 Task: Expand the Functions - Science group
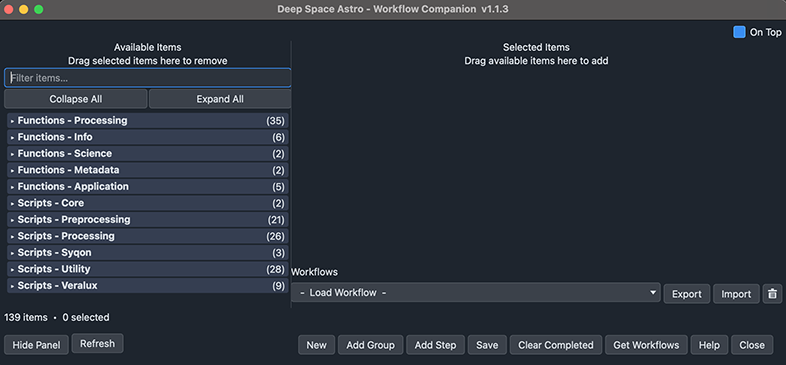click(148, 154)
